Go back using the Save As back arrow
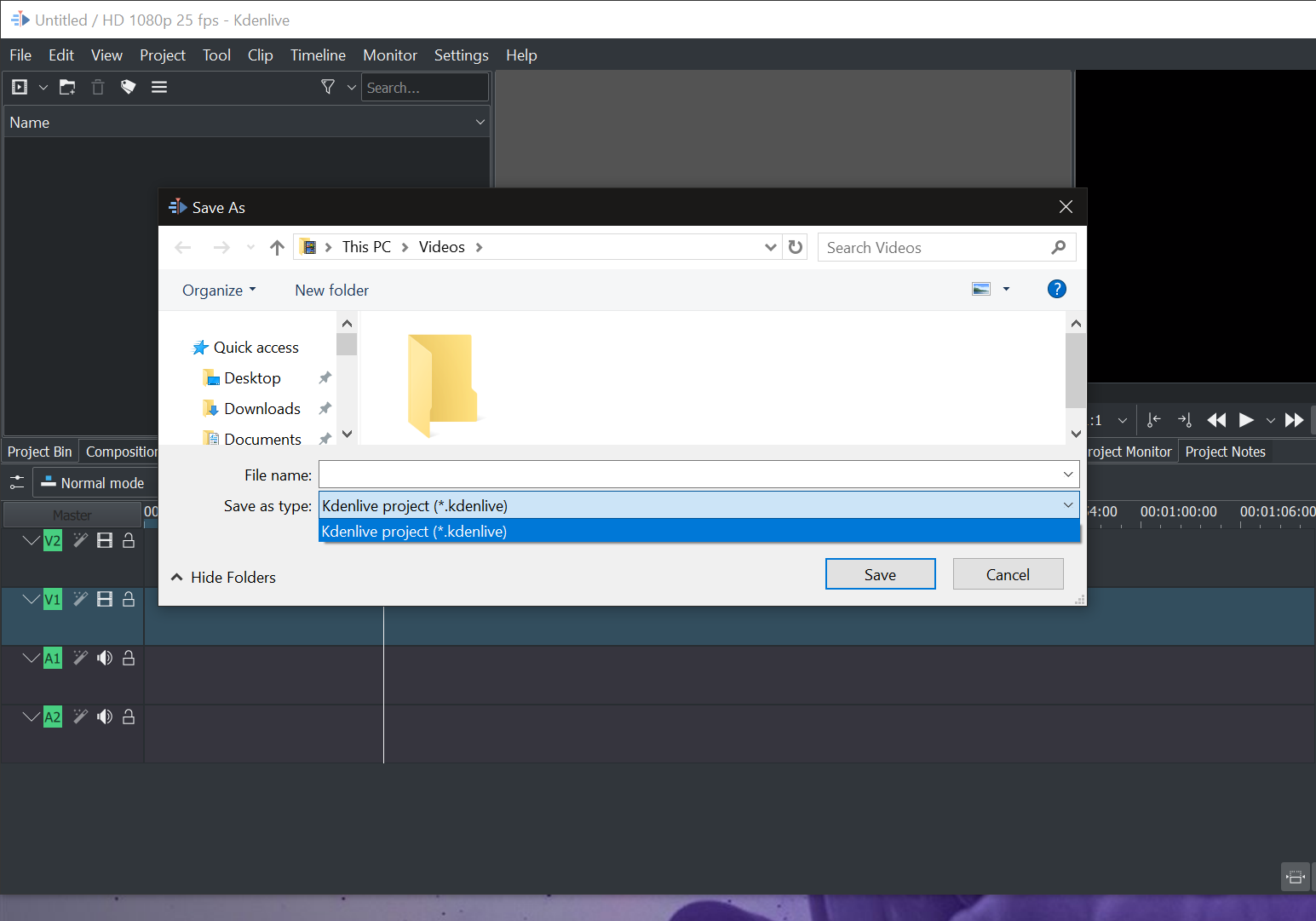This screenshot has height=921, width=1316. 182,247
